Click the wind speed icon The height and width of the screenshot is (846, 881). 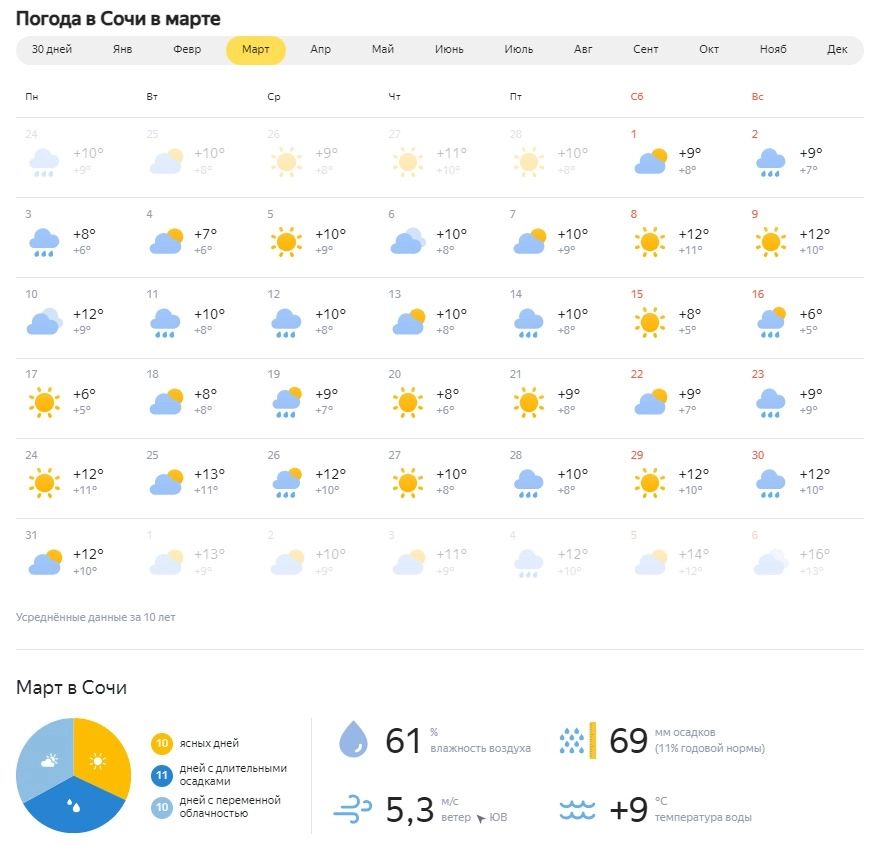click(x=353, y=808)
